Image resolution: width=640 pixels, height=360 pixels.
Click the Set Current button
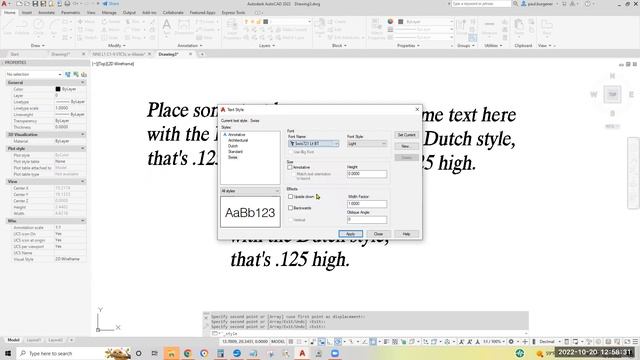(x=406, y=135)
